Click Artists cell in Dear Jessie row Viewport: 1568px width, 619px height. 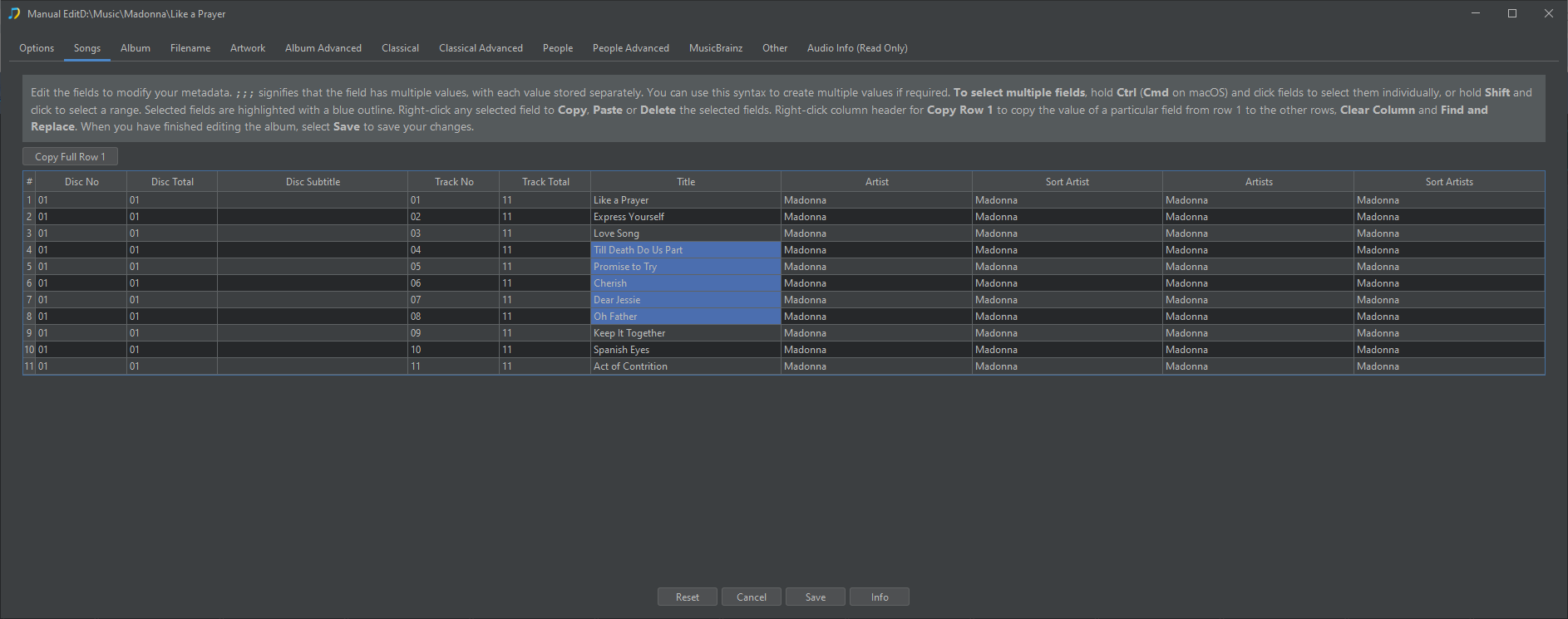pyautogui.click(x=1259, y=300)
